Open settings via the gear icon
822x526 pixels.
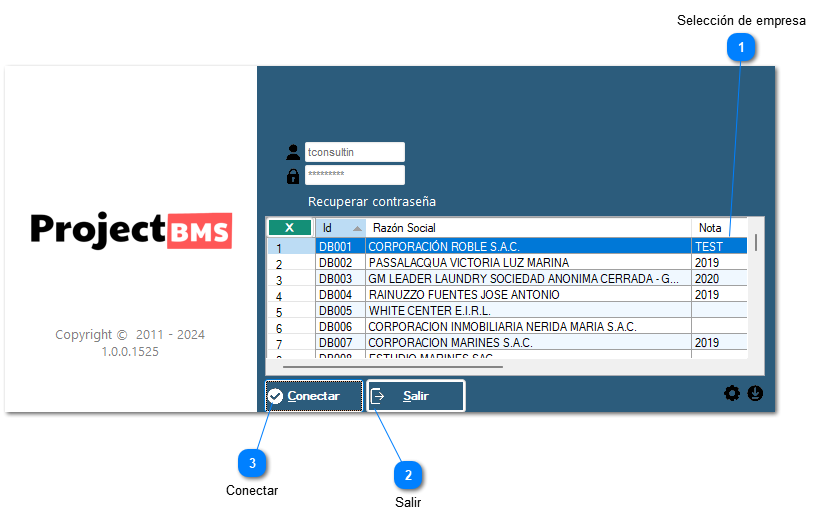click(732, 393)
